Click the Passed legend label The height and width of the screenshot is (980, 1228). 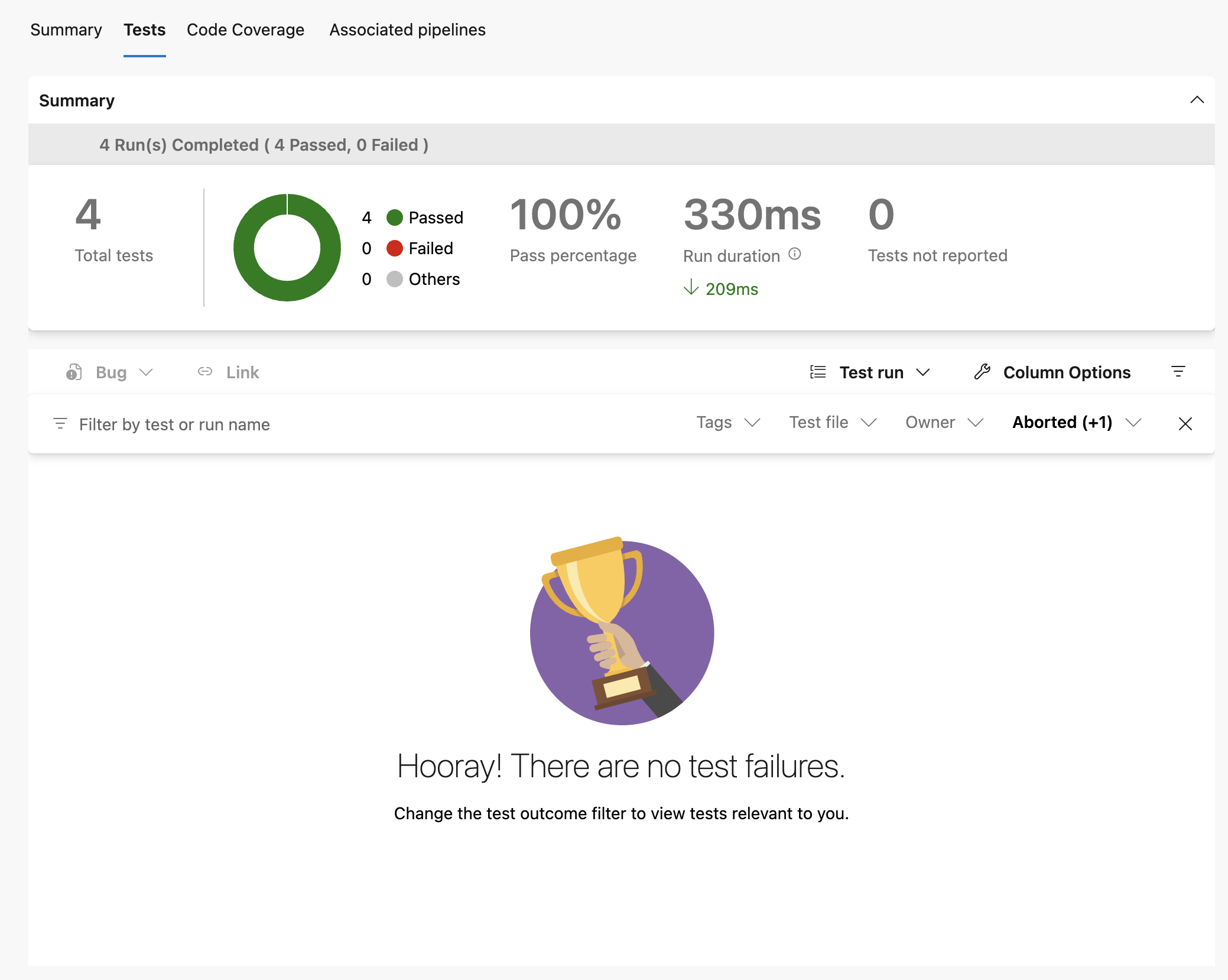pyautogui.click(x=436, y=218)
